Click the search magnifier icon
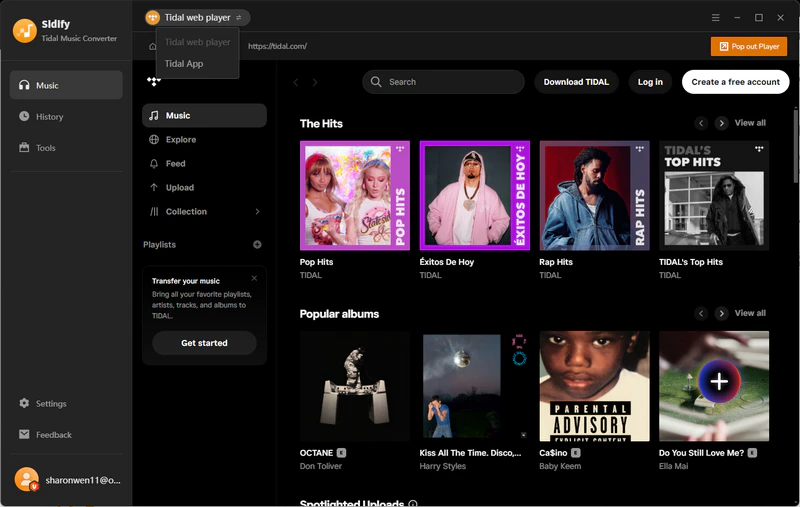 pyautogui.click(x=376, y=82)
